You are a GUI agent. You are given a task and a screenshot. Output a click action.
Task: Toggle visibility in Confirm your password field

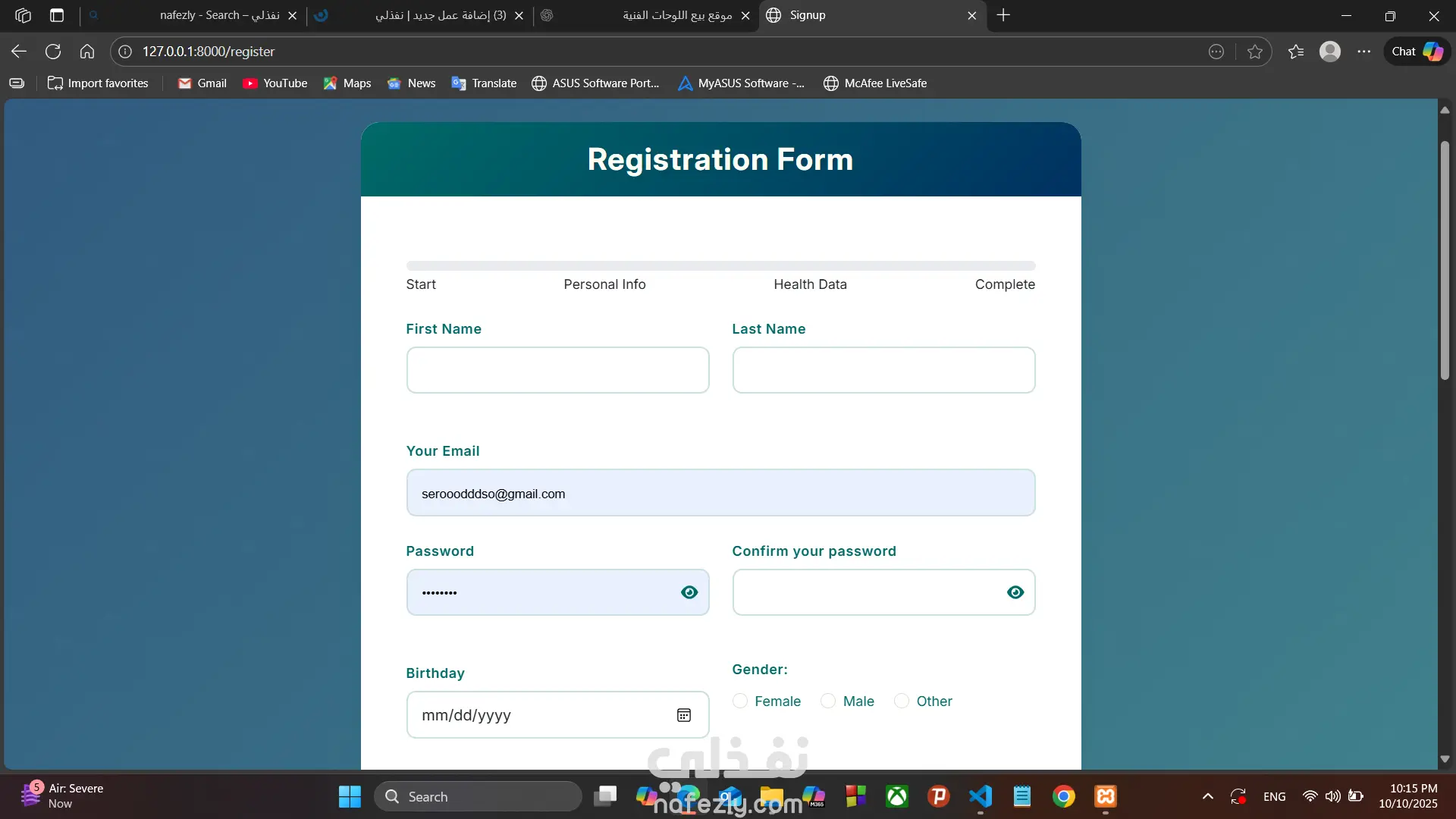pyautogui.click(x=1015, y=592)
